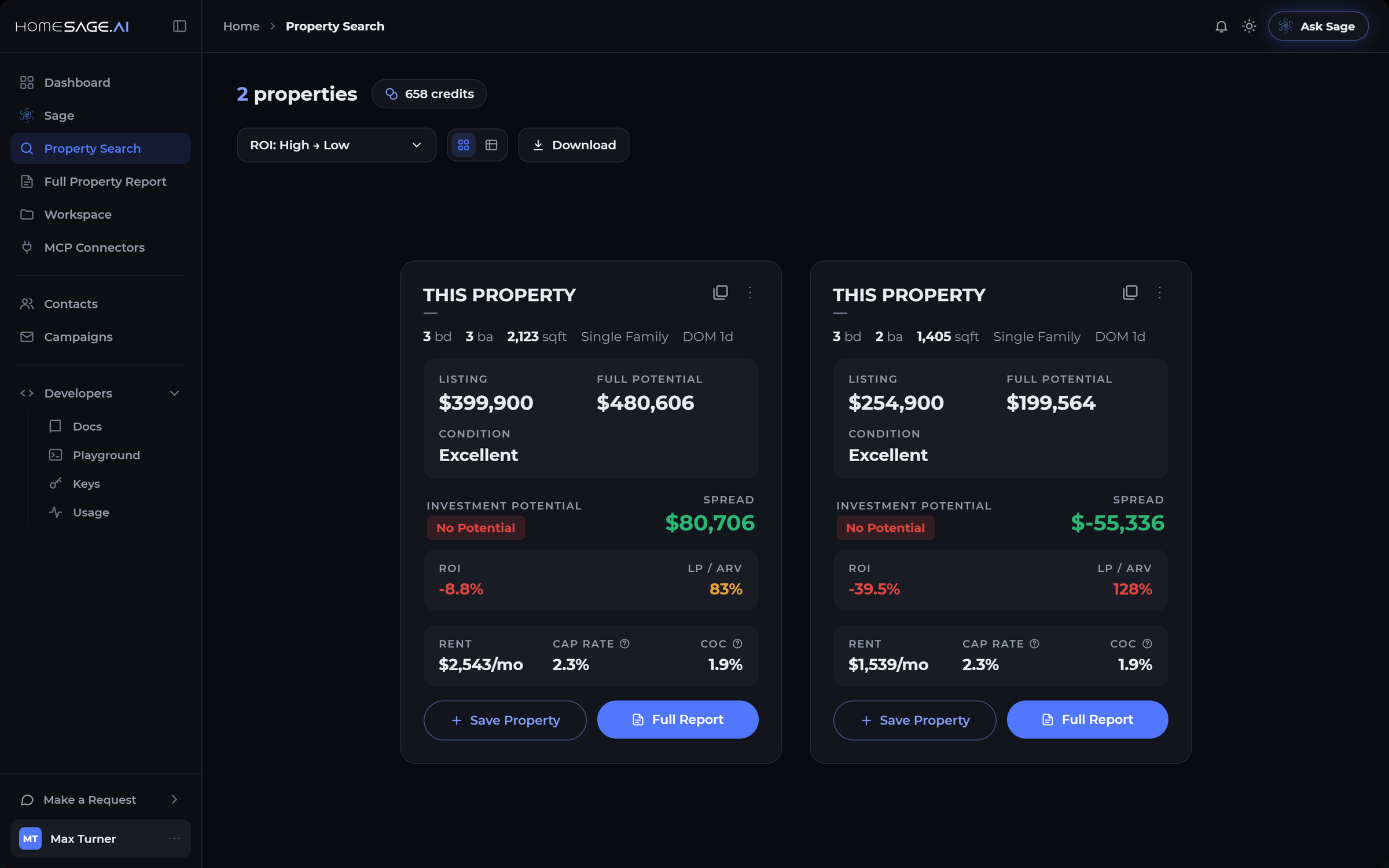Viewport: 1389px width, 868px height.
Task: COC info icon on $2,543/mo card
Action: click(737, 643)
